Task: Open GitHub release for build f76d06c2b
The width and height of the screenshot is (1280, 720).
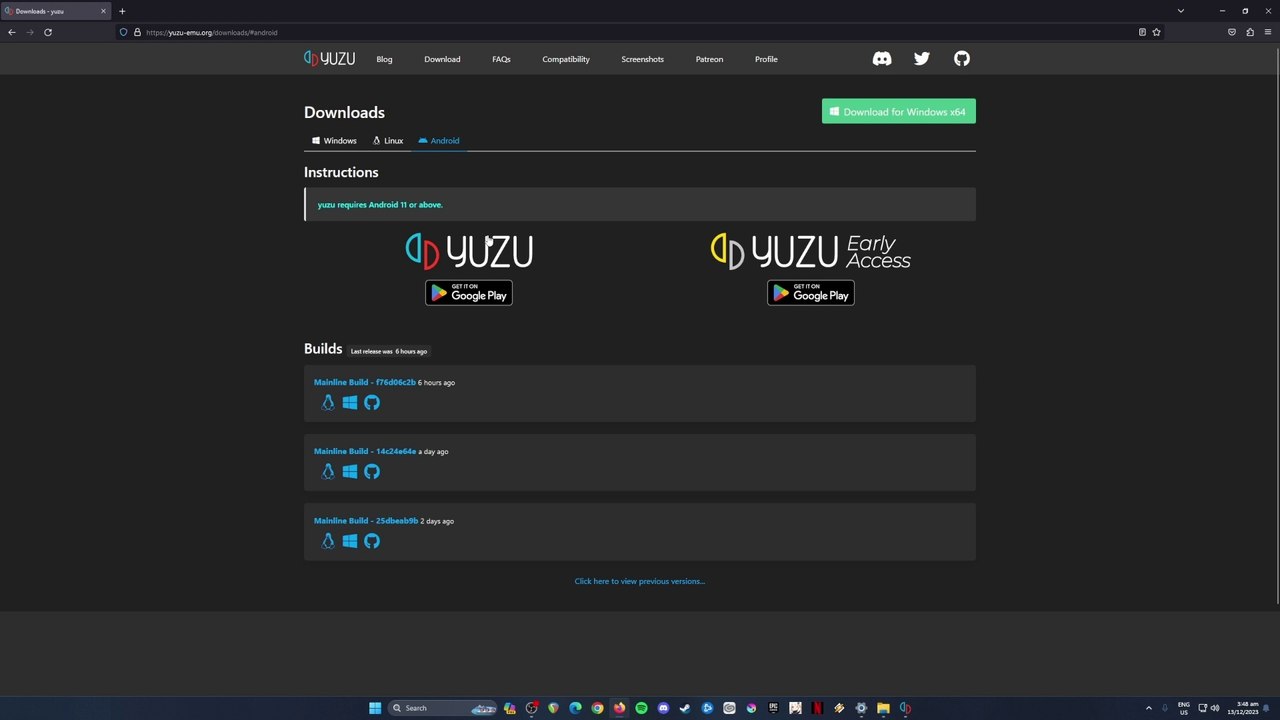Action: pos(372,402)
